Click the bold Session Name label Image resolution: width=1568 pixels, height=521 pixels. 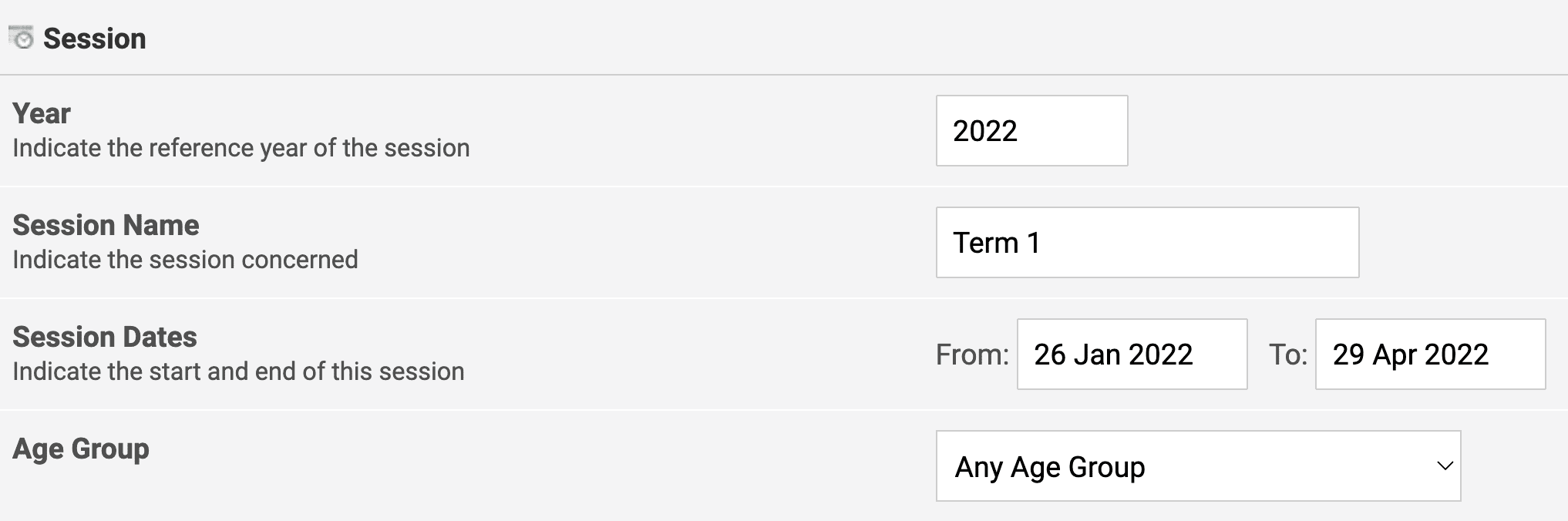pyautogui.click(x=106, y=225)
